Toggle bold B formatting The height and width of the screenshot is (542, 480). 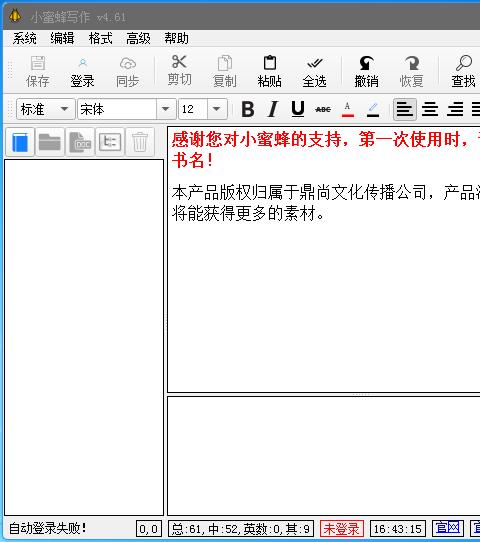click(x=248, y=109)
